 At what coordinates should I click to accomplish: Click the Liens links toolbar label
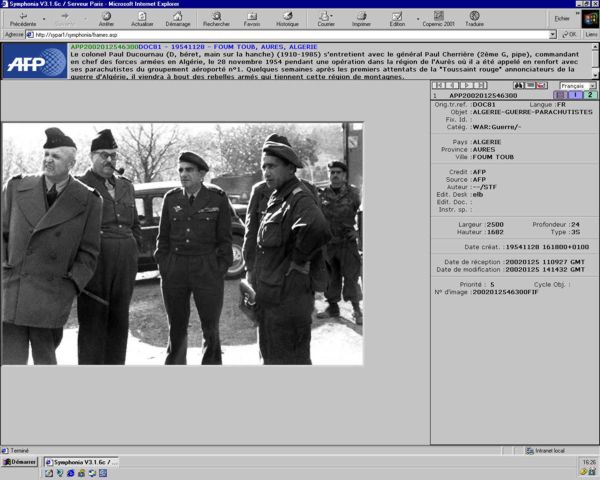[x=590, y=34]
